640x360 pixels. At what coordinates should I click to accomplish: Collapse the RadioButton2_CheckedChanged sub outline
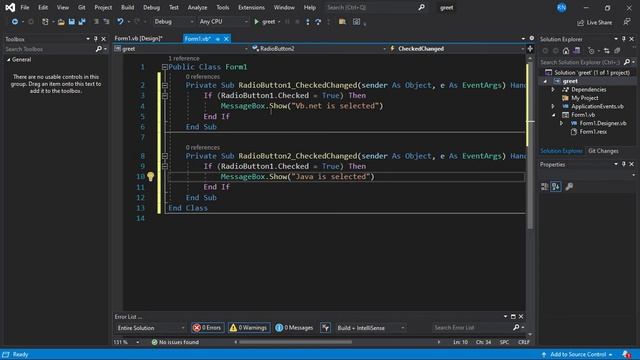(164, 156)
